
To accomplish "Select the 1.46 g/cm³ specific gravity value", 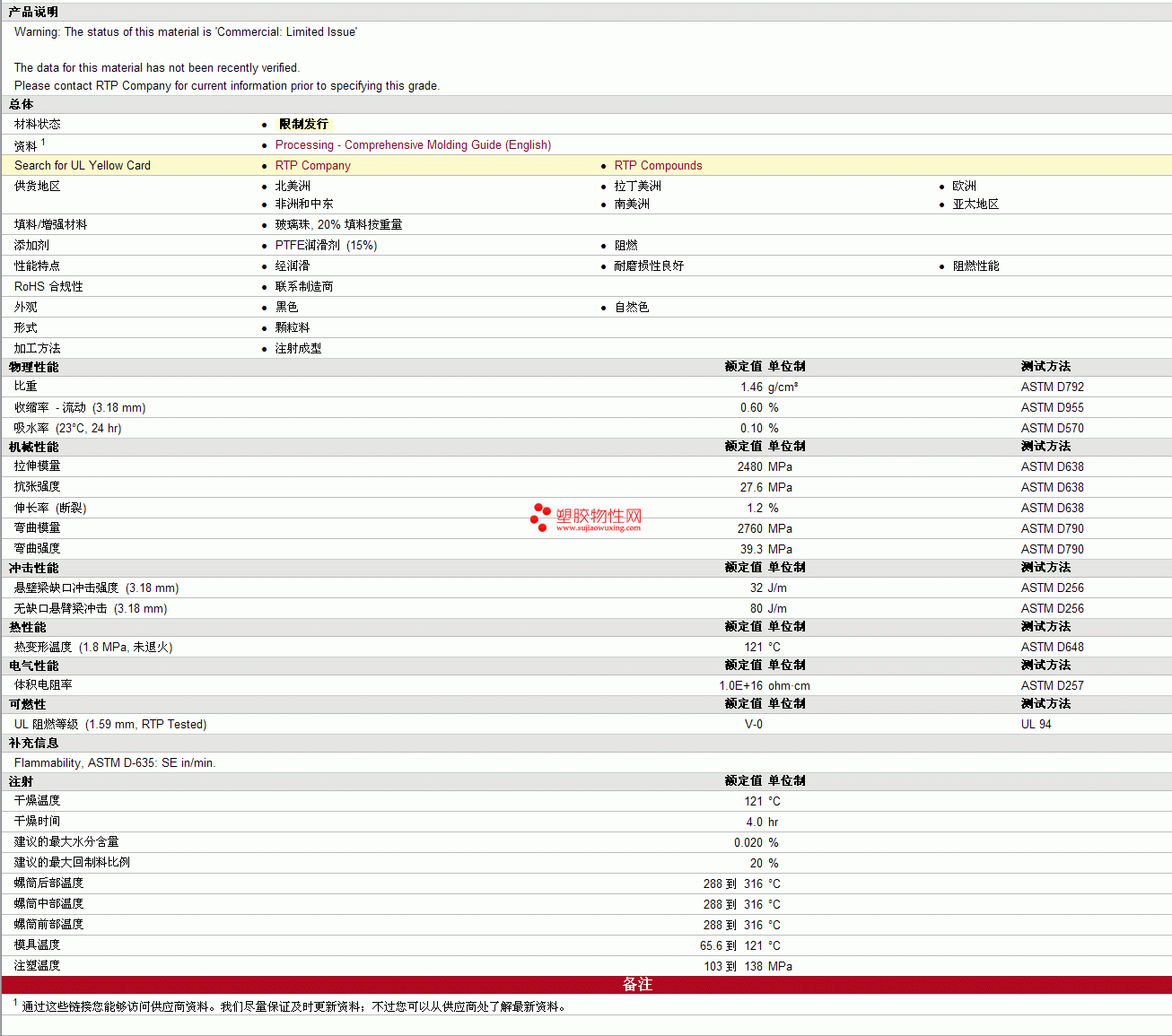I will pos(769,387).
